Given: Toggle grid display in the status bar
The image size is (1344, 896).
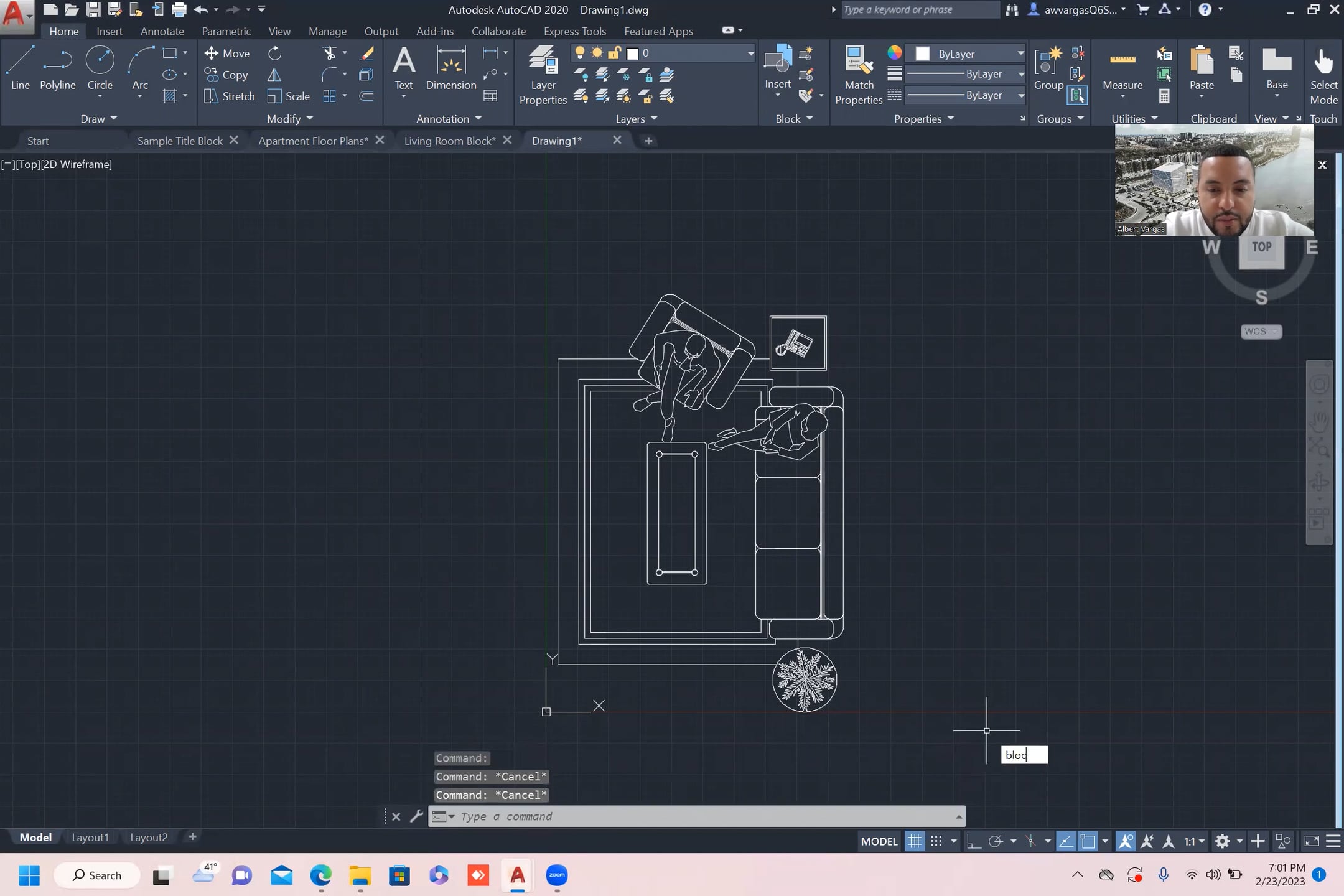Looking at the screenshot, I should (x=913, y=841).
